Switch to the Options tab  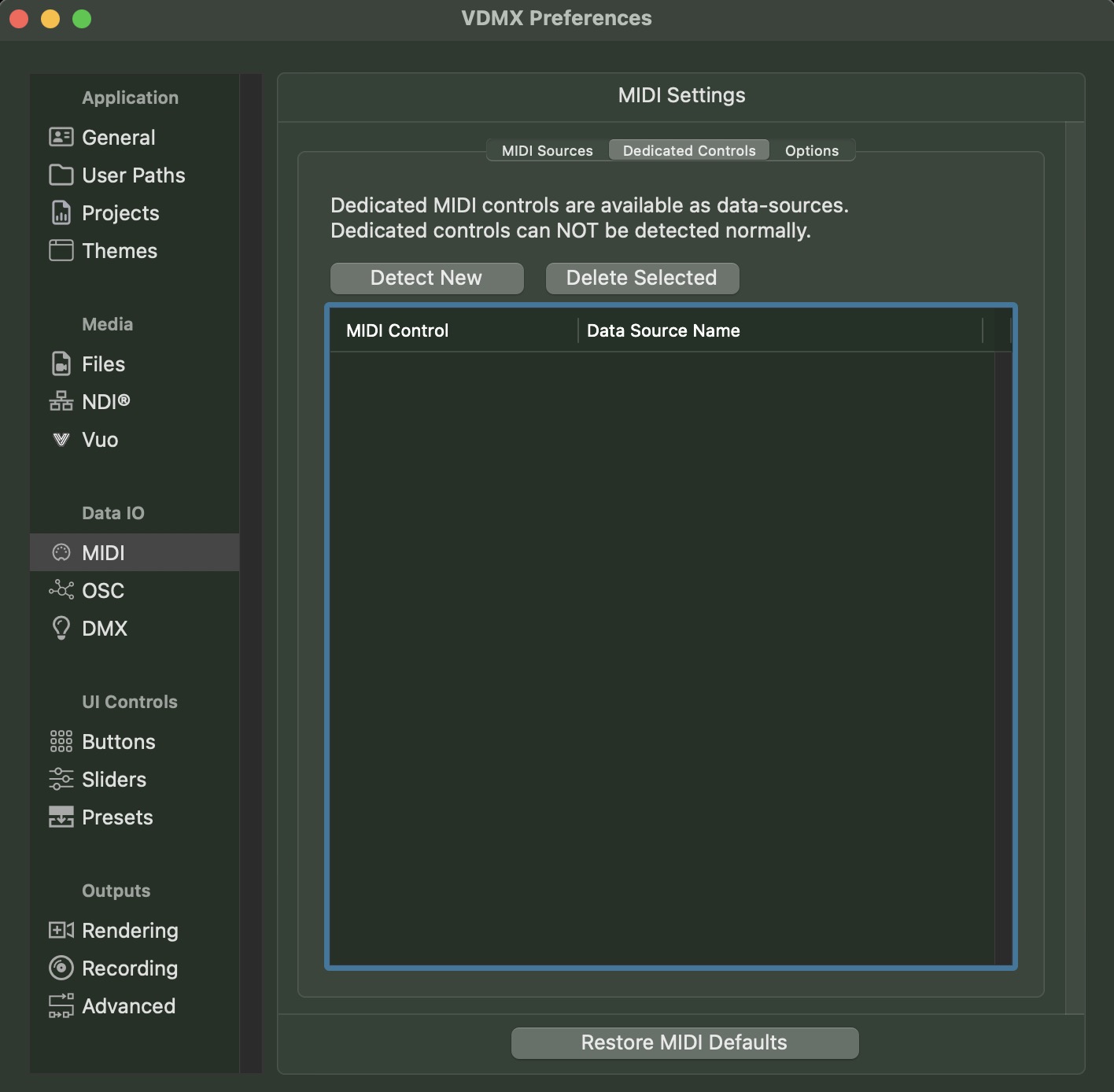tap(811, 150)
